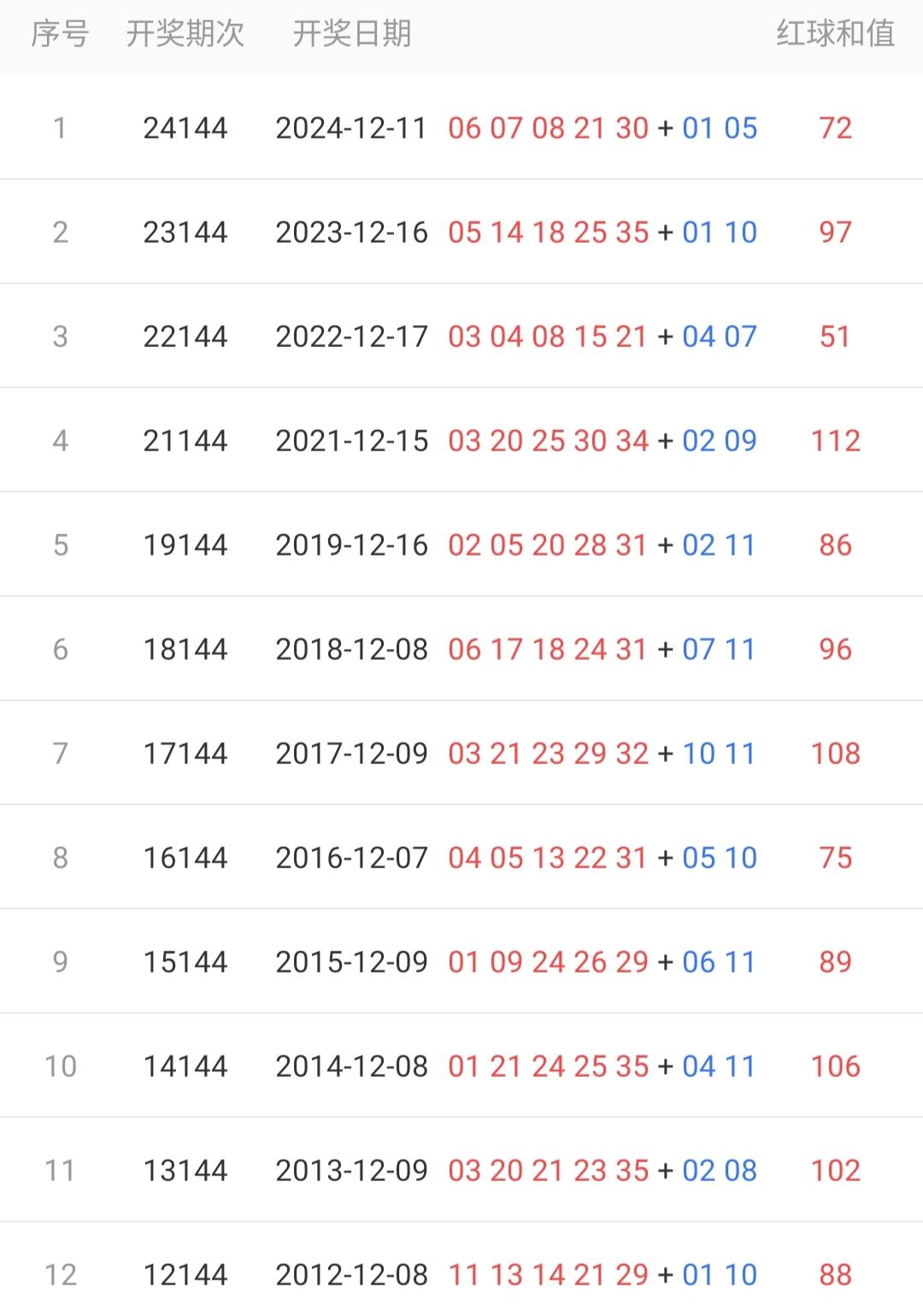This screenshot has height=1316, width=923.
Task: Click the red ball sum 108
Action: click(835, 754)
